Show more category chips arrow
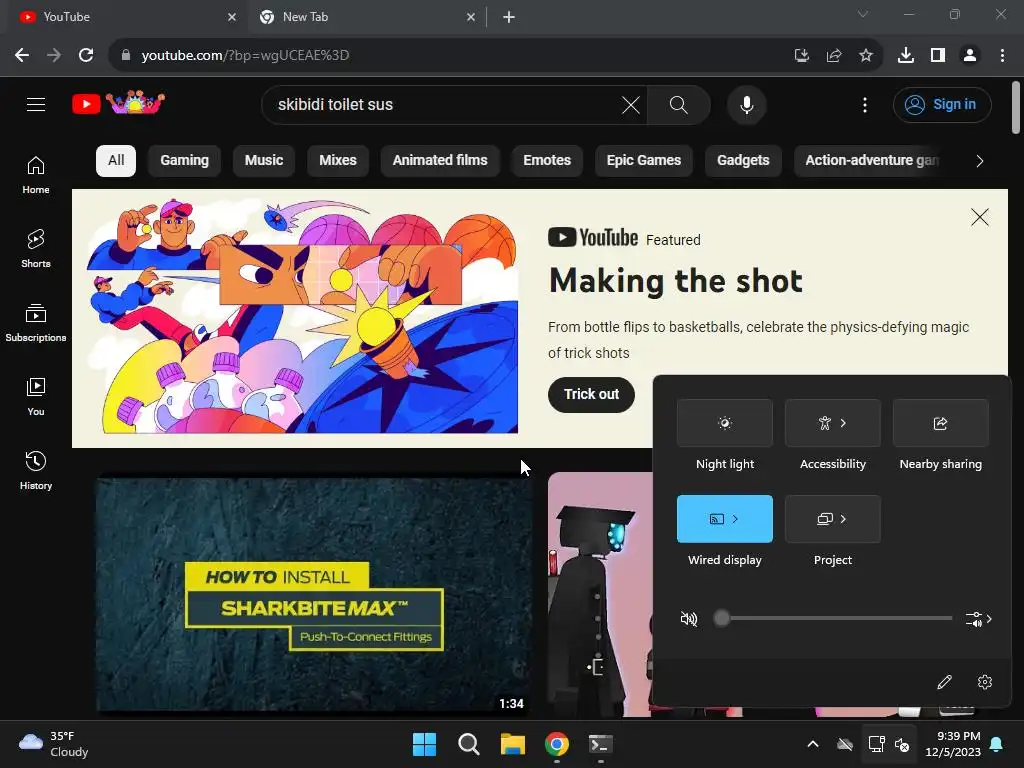The image size is (1024, 768). click(x=979, y=161)
